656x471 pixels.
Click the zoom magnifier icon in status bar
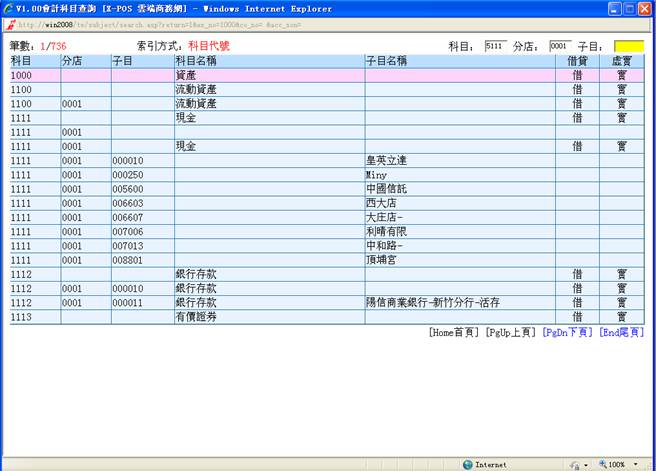(604, 464)
